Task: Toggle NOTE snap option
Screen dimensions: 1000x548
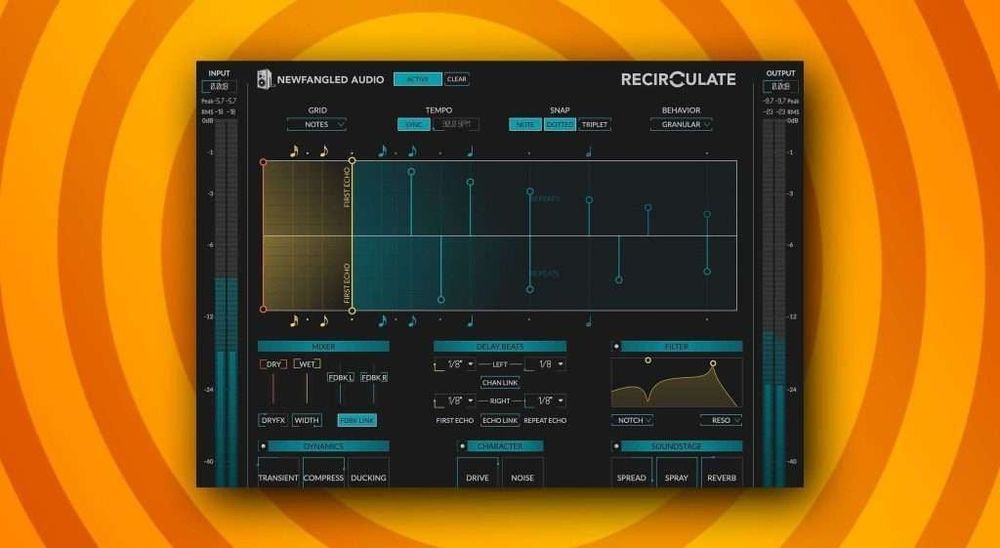Action: (x=526, y=124)
